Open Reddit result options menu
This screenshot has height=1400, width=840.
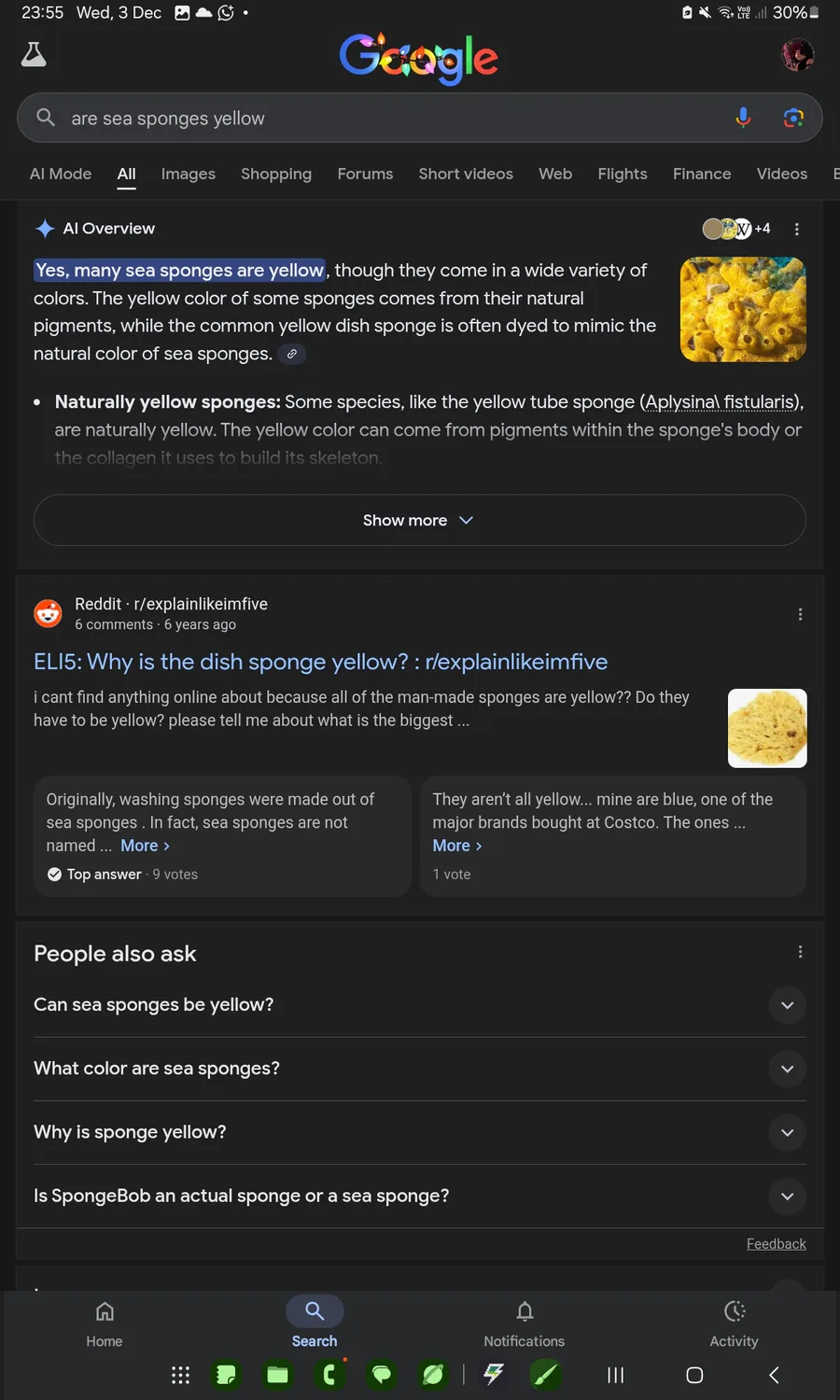800,614
